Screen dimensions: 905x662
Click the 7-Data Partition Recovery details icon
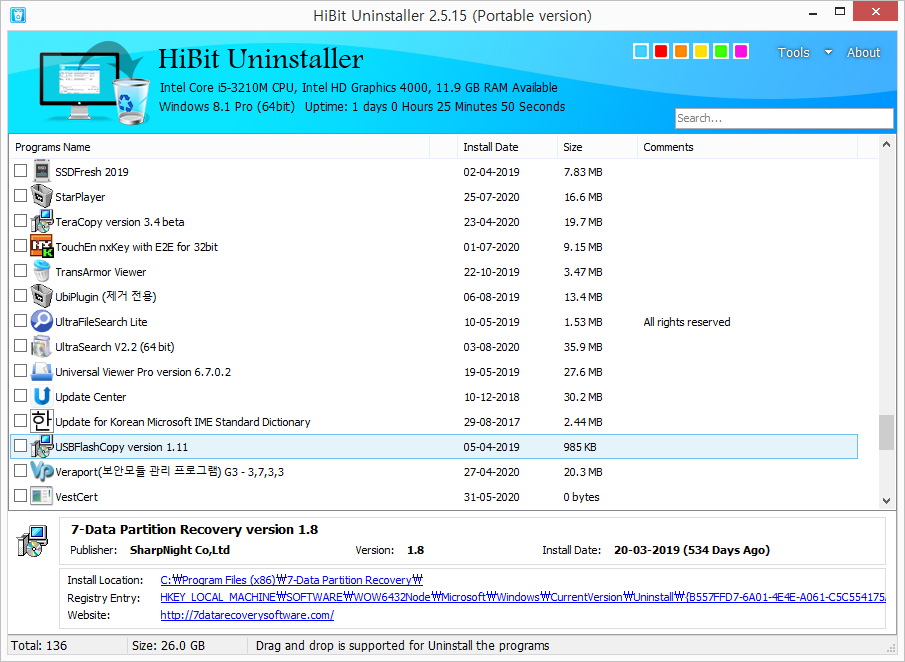[x=32, y=541]
